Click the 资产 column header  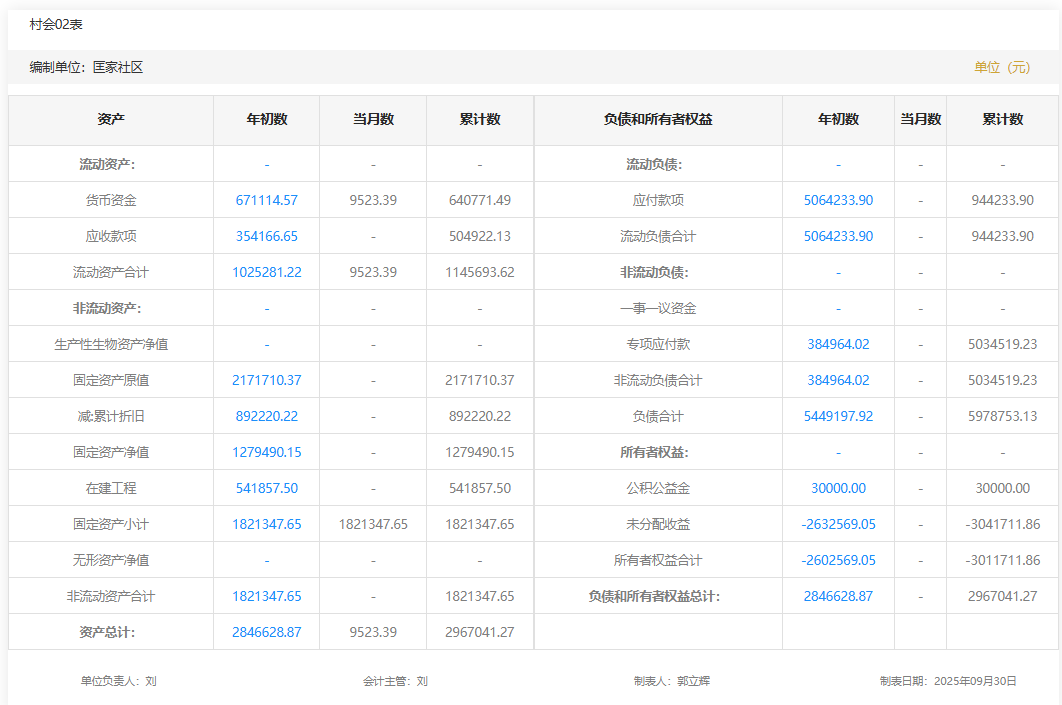tap(111, 119)
